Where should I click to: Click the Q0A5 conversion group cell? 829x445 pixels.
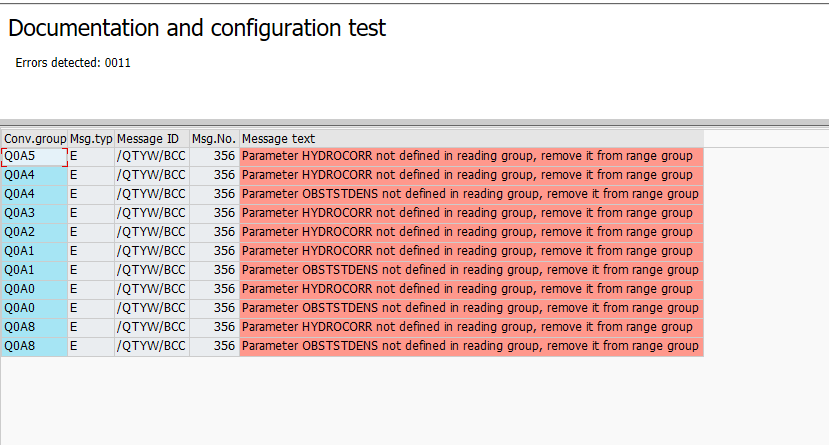click(x=34, y=156)
